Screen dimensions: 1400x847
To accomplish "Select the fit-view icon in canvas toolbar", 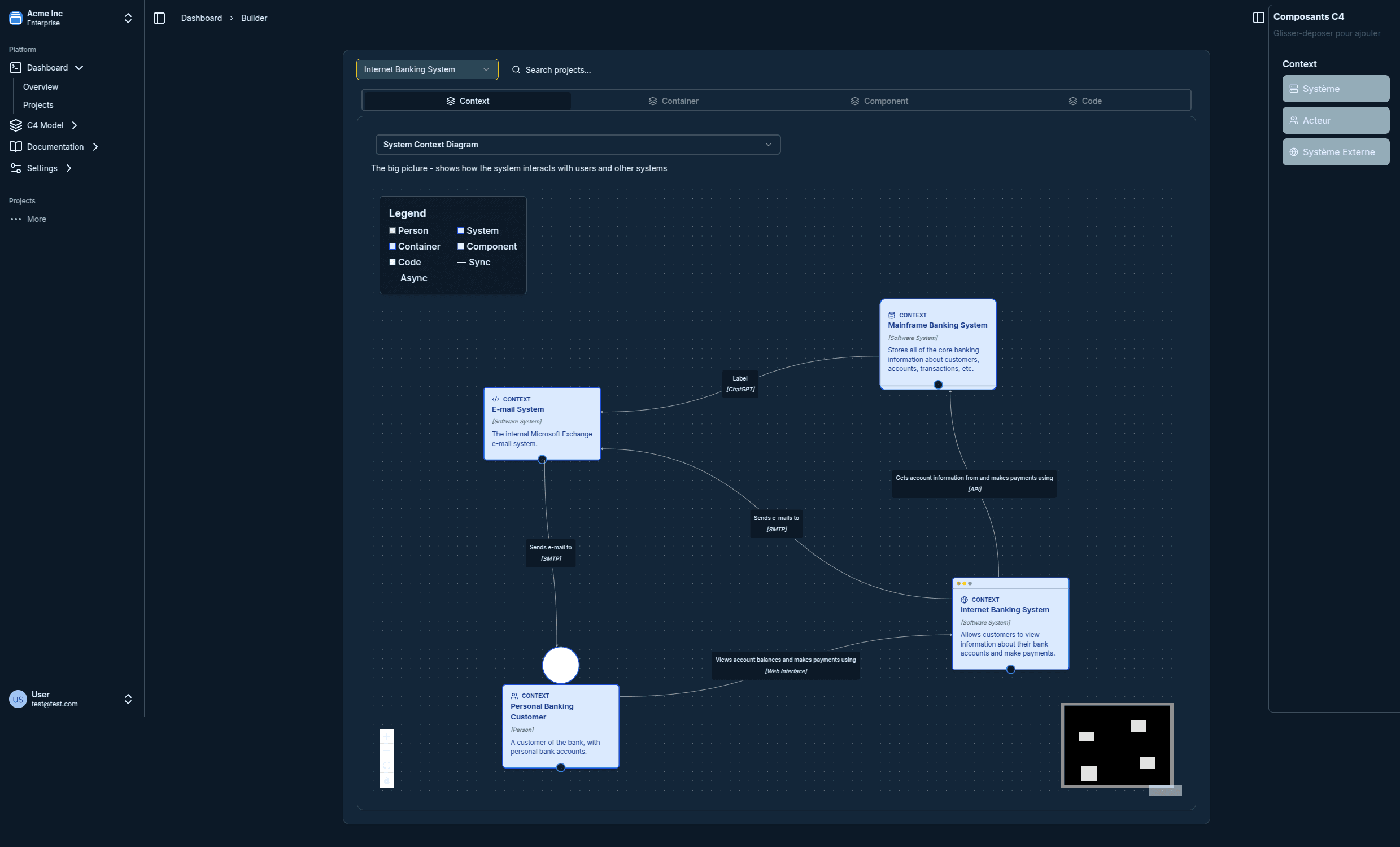I will (x=387, y=766).
